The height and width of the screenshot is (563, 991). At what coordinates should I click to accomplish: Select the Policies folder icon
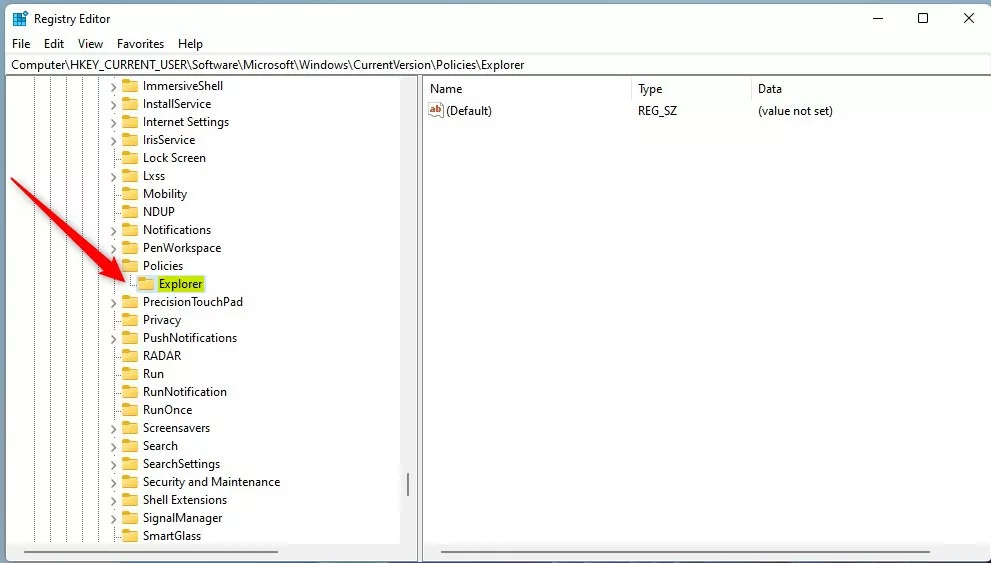coord(130,265)
